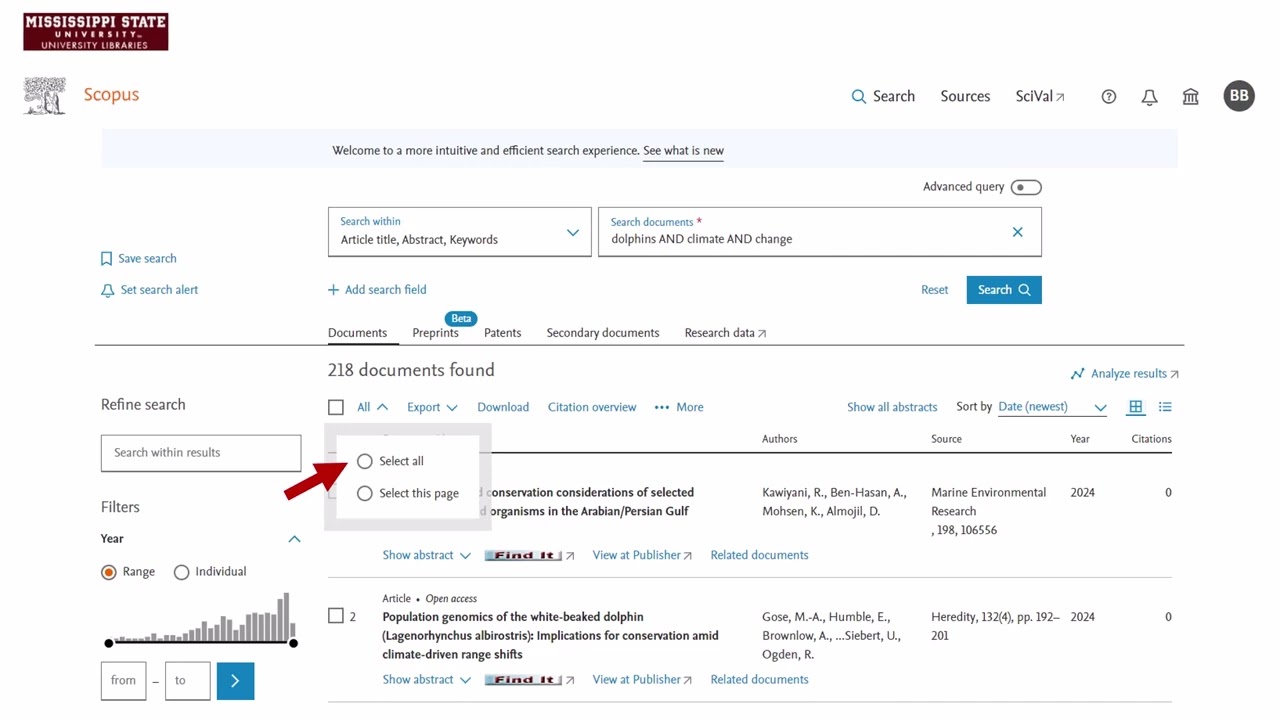Click the blue Search button
This screenshot has width=1280, height=720.
(1004, 290)
